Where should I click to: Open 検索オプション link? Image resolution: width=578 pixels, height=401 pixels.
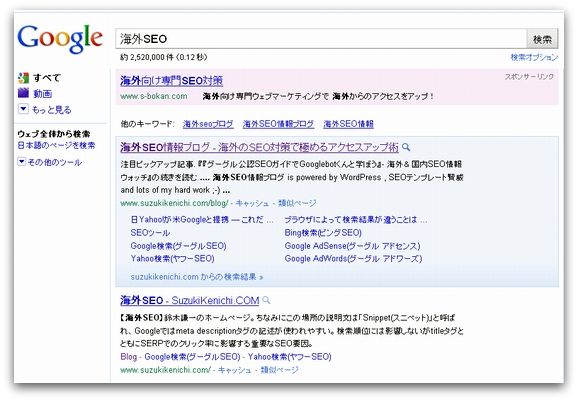(534, 57)
